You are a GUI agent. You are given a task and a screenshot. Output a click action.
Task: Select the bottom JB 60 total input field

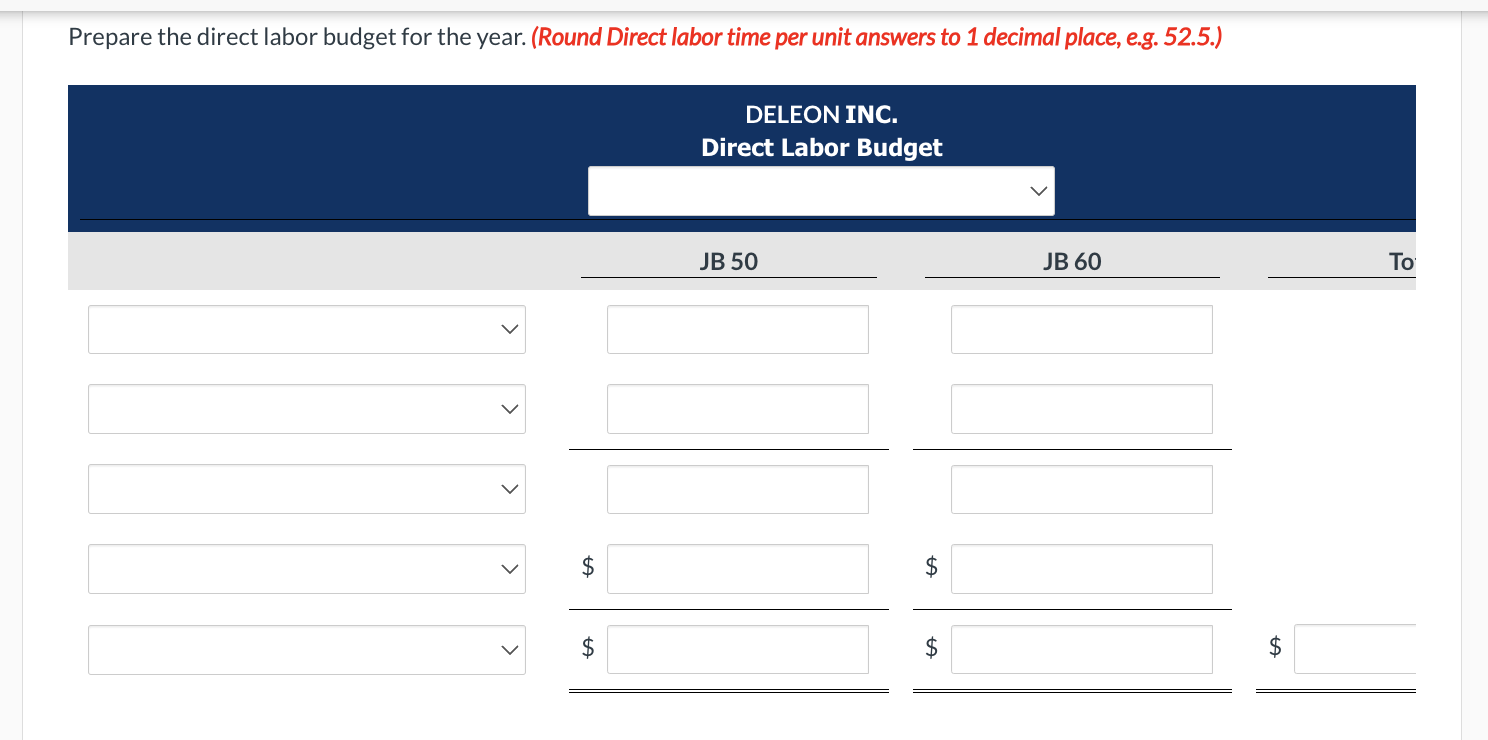[1081, 649]
